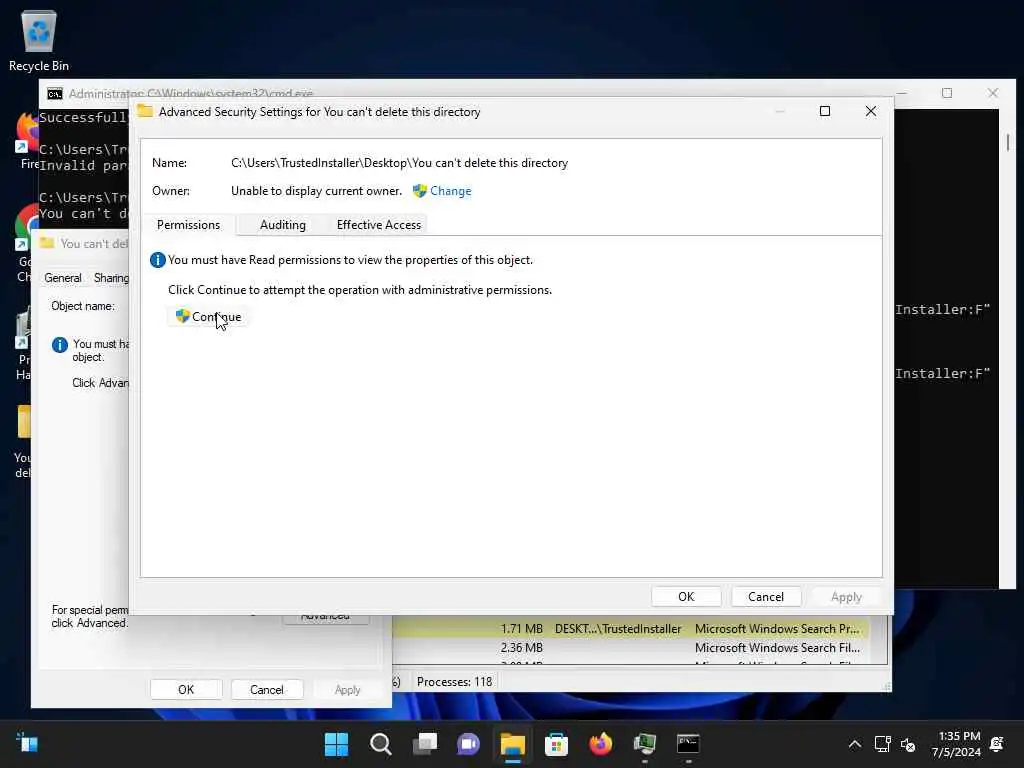Expand the hidden system tray icons chevron
This screenshot has width=1024, height=768.
pos(854,744)
